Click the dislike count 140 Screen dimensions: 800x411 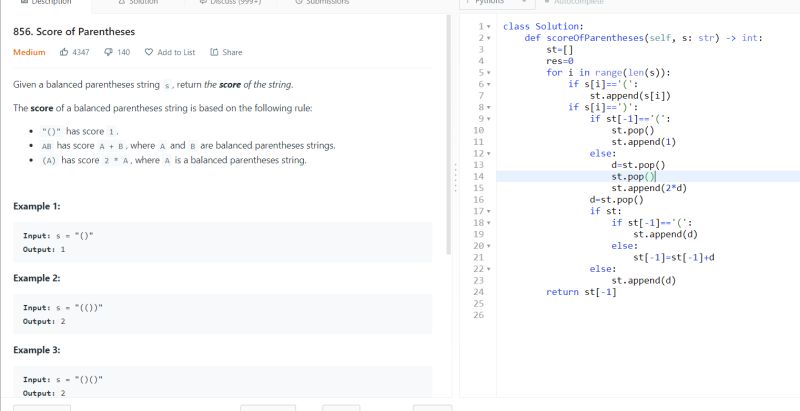[x=123, y=52]
